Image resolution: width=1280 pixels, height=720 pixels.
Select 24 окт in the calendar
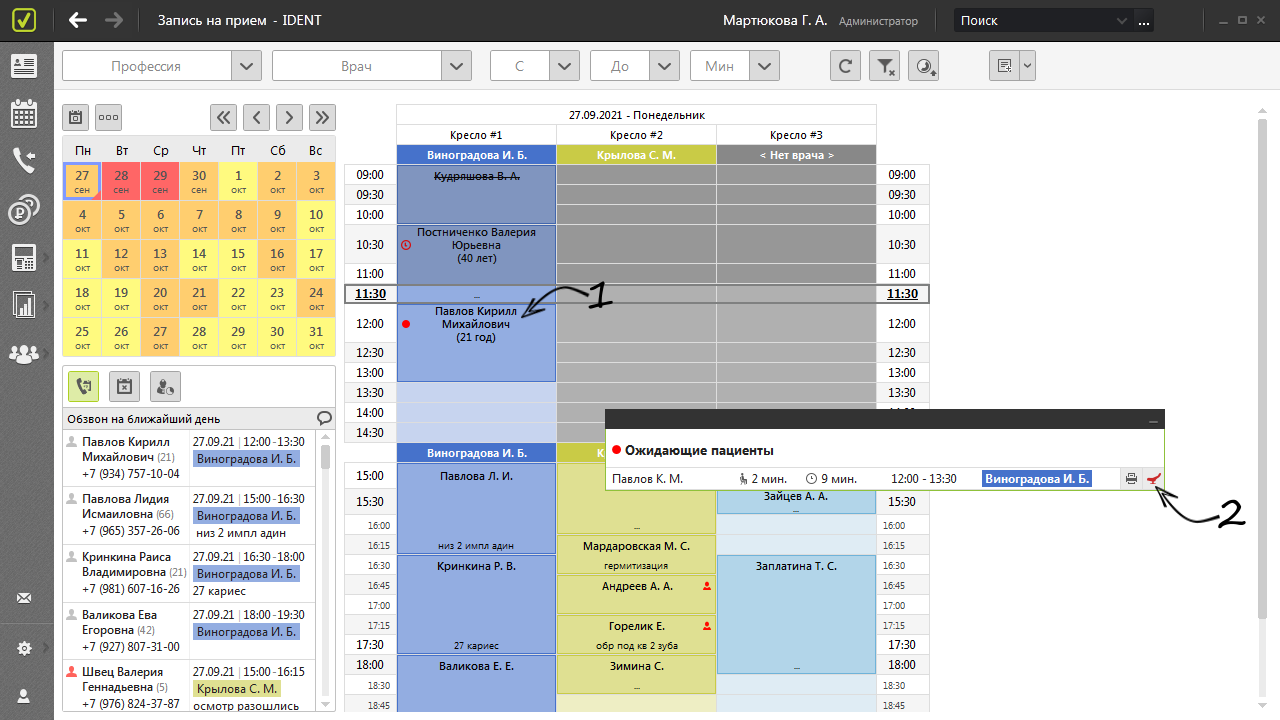tap(316, 298)
